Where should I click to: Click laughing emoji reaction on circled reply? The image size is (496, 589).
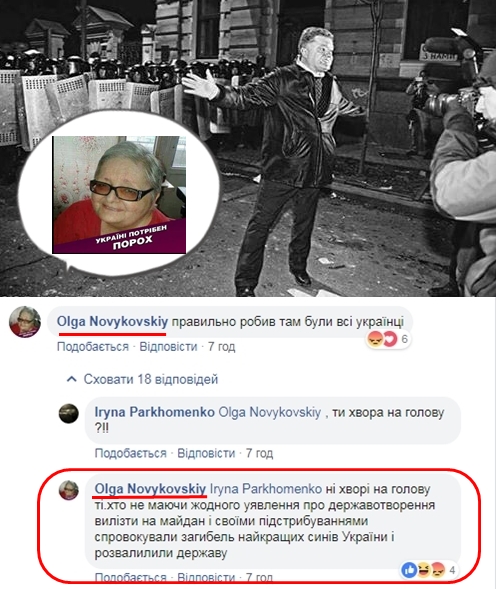[423, 570]
